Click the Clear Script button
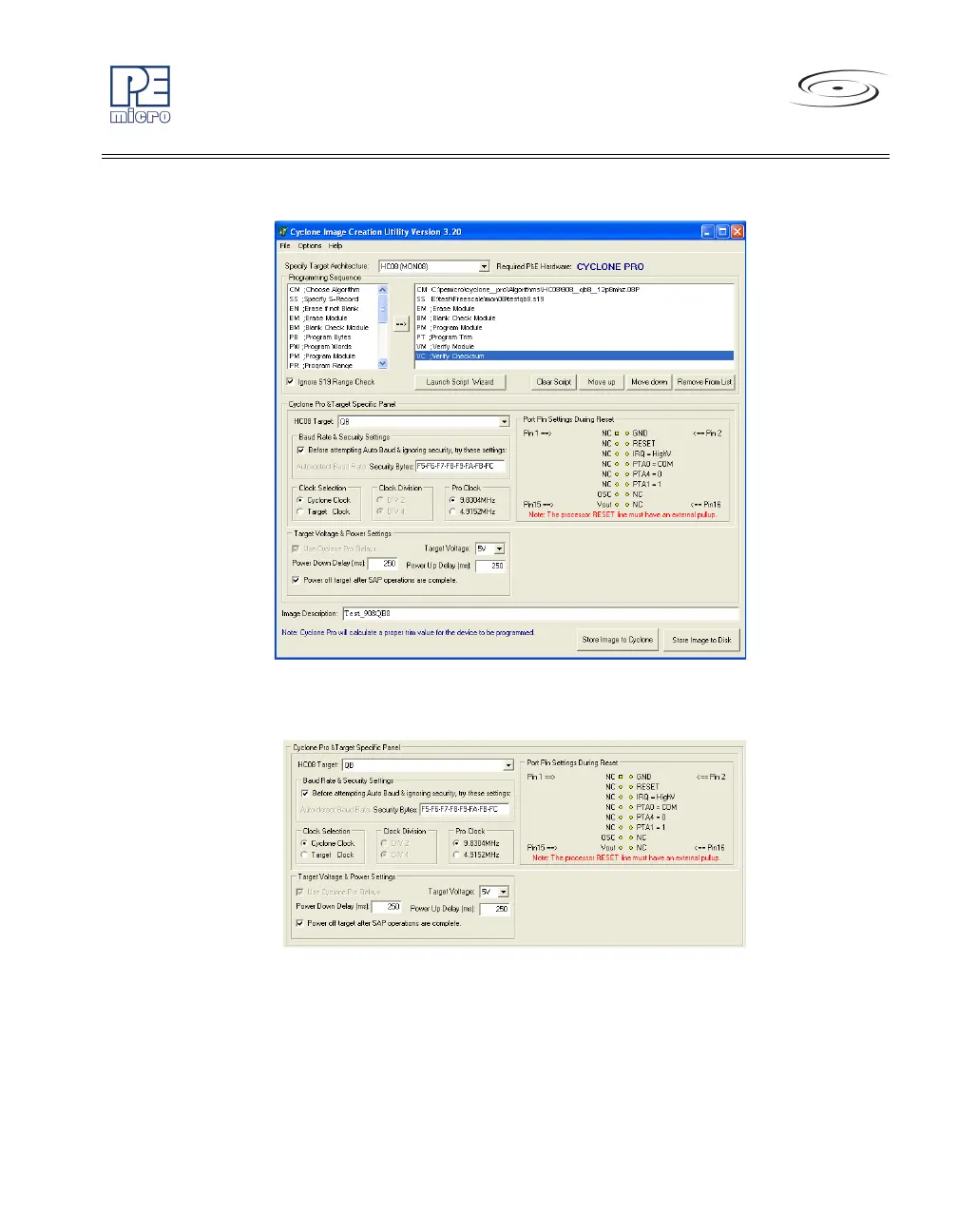This screenshot has width=958, height=1232. tap(553, 382)
